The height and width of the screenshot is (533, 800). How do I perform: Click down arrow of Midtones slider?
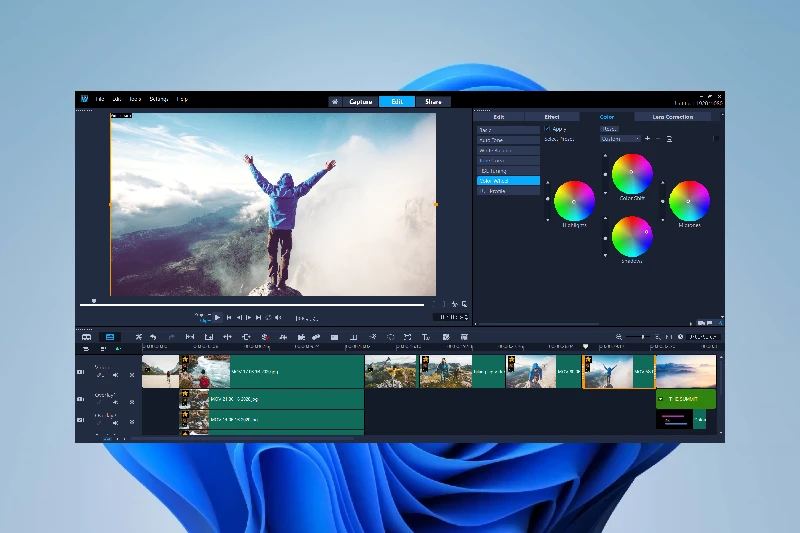point(663,220)
